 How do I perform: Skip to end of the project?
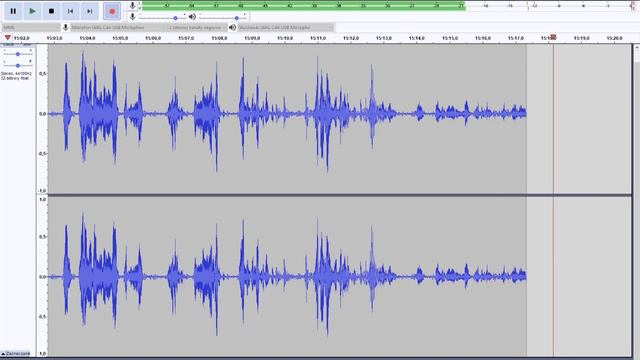[90, 11]
